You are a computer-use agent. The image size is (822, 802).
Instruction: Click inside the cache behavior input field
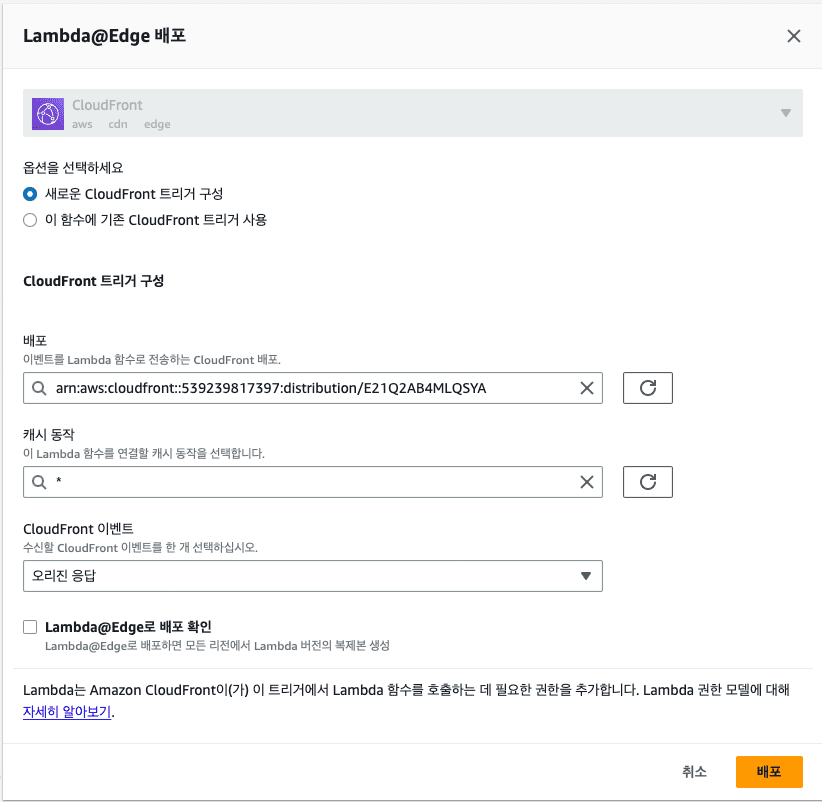click(x=300, y=481)
